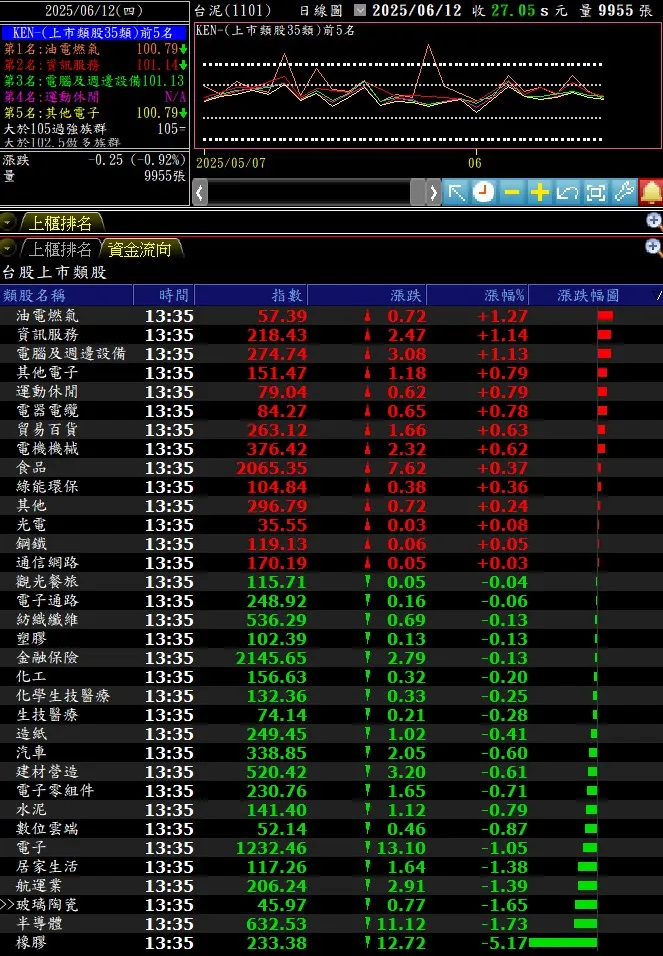The height and width of the screenshot is (956, 663).
Task: Switch to 上櫃排名 tab beside 資金流向
Action: (x=59, y=249)
